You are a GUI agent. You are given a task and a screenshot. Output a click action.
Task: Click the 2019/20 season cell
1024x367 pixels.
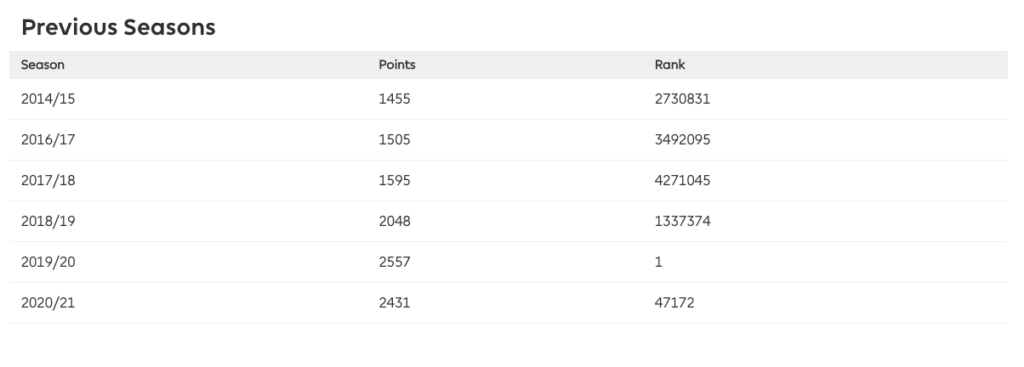point(48,262)
